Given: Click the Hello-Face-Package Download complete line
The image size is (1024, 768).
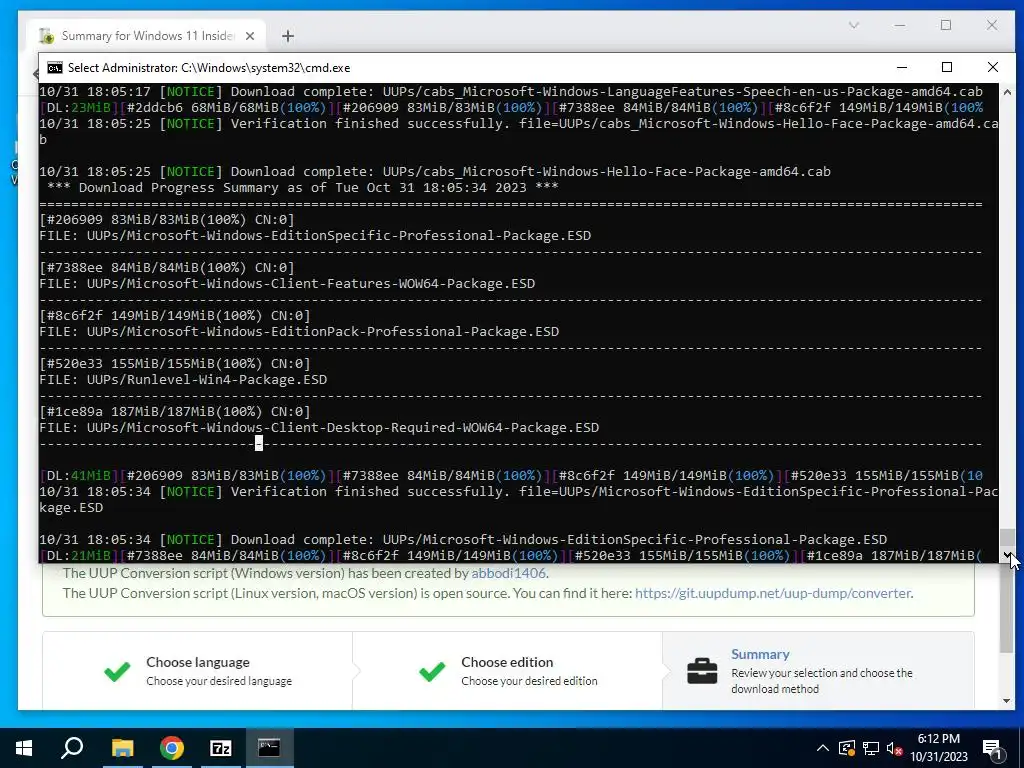Looking at the screenshot, I should (434, 172).
